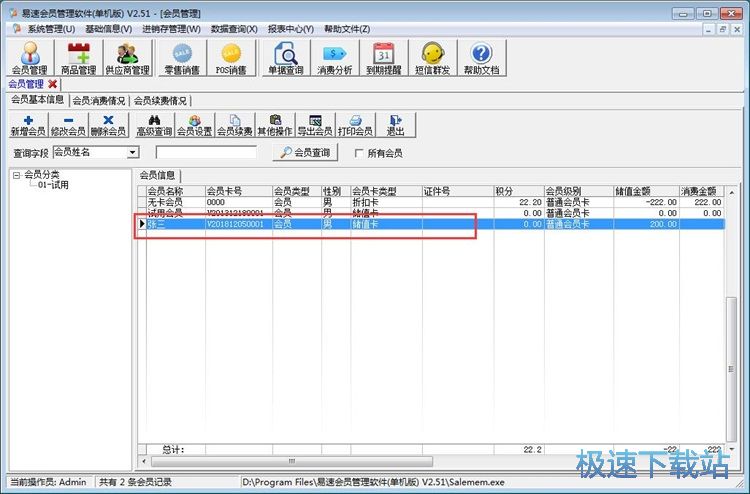Viewport: 750px width, 494px height.
Task: Open the 查询字段 会员姓名 dropdown
Action: tap(133, 153)
